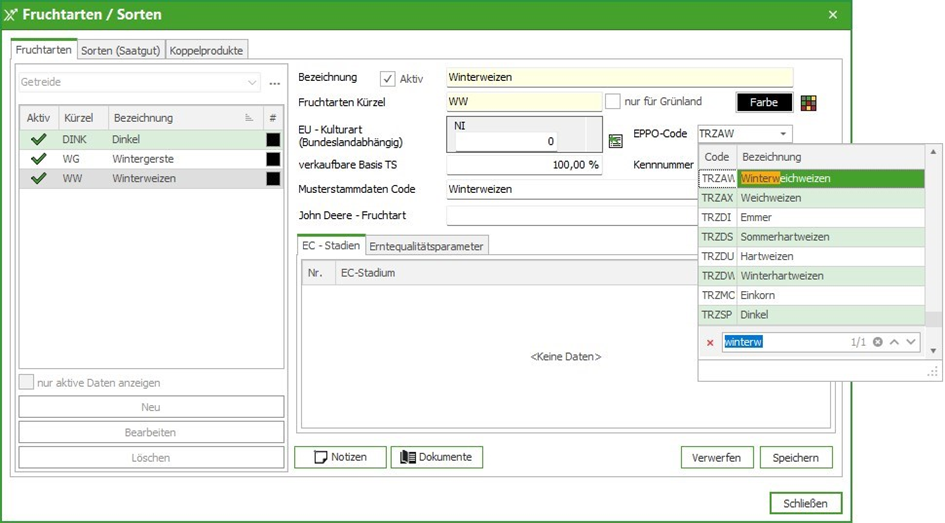
Task: Click the Fruchtarten Kürzel input field
Action: [524, 102]
